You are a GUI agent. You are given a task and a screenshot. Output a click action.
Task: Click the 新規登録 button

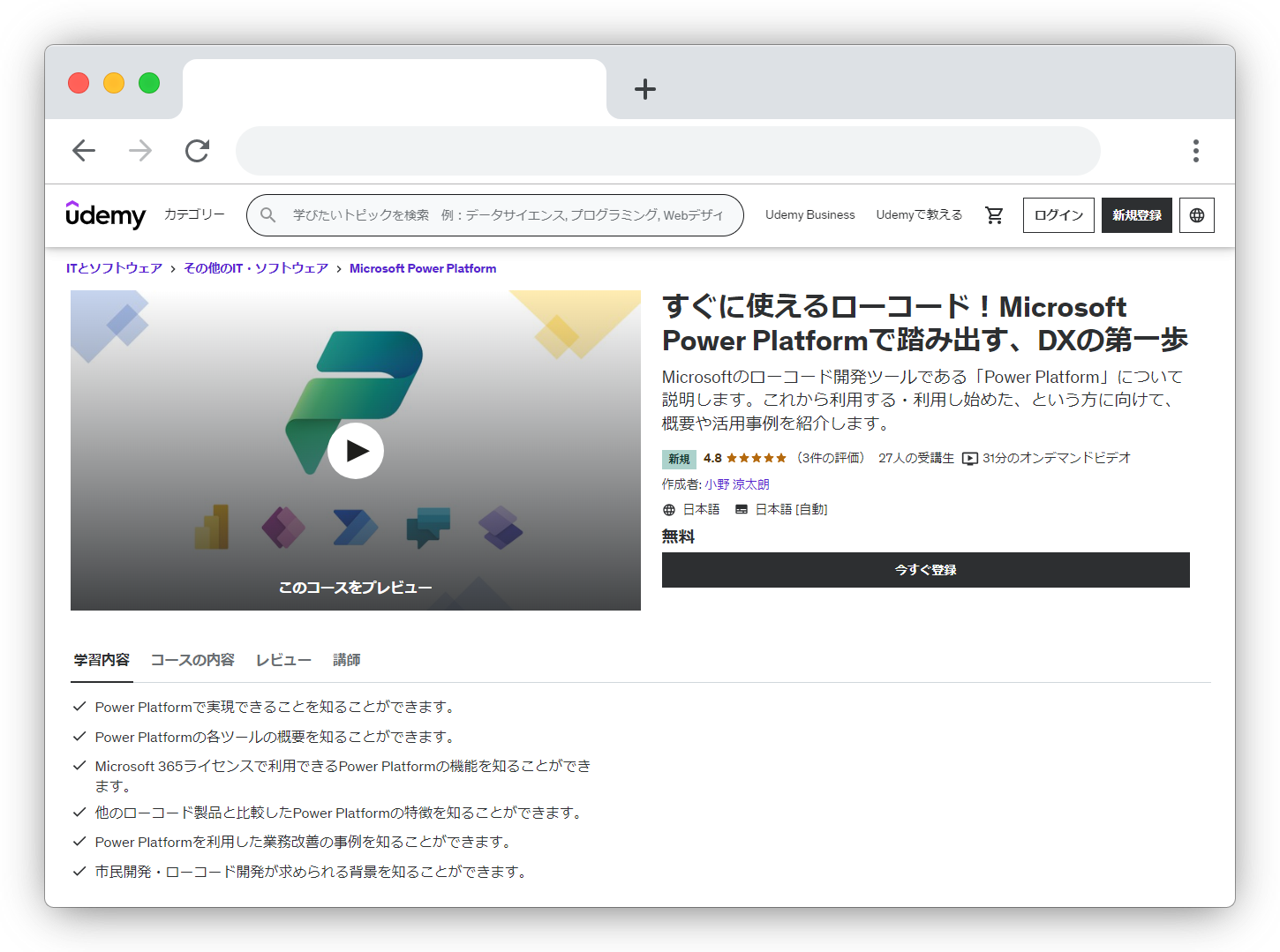click(x=1137, y=215)
